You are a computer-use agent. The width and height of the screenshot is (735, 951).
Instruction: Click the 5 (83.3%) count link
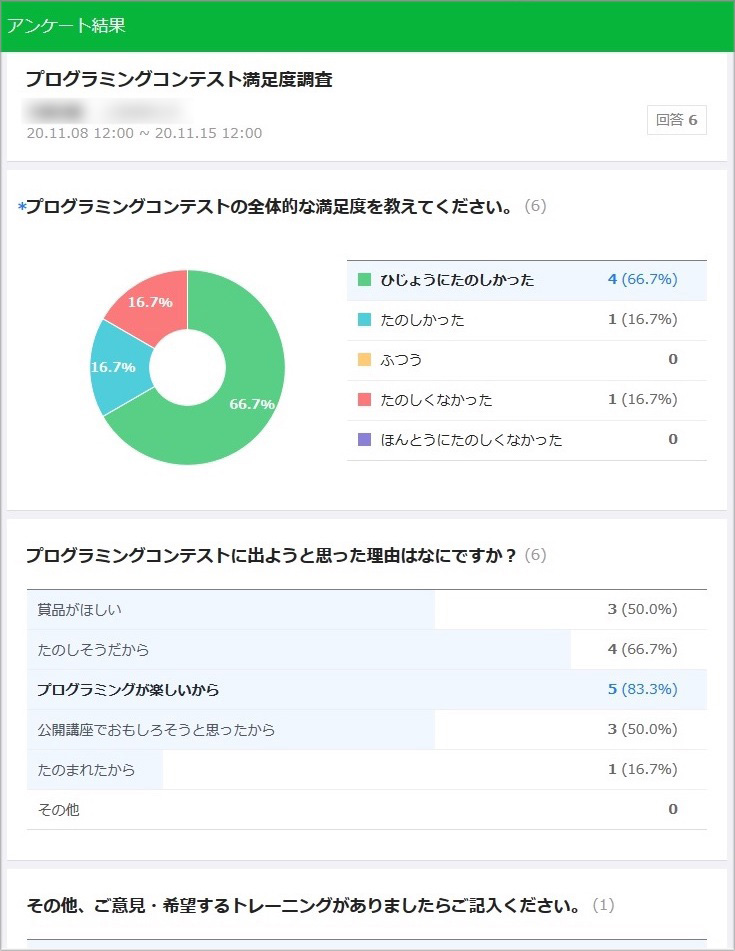642,690
